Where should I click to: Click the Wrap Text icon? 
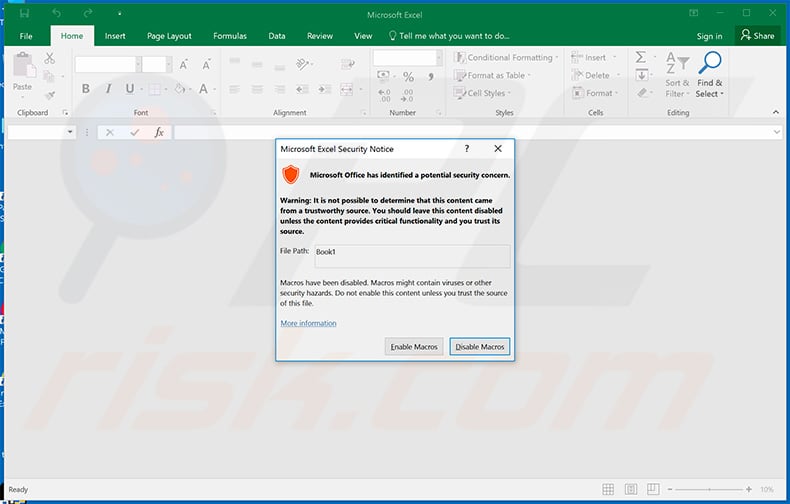[348, 64]
